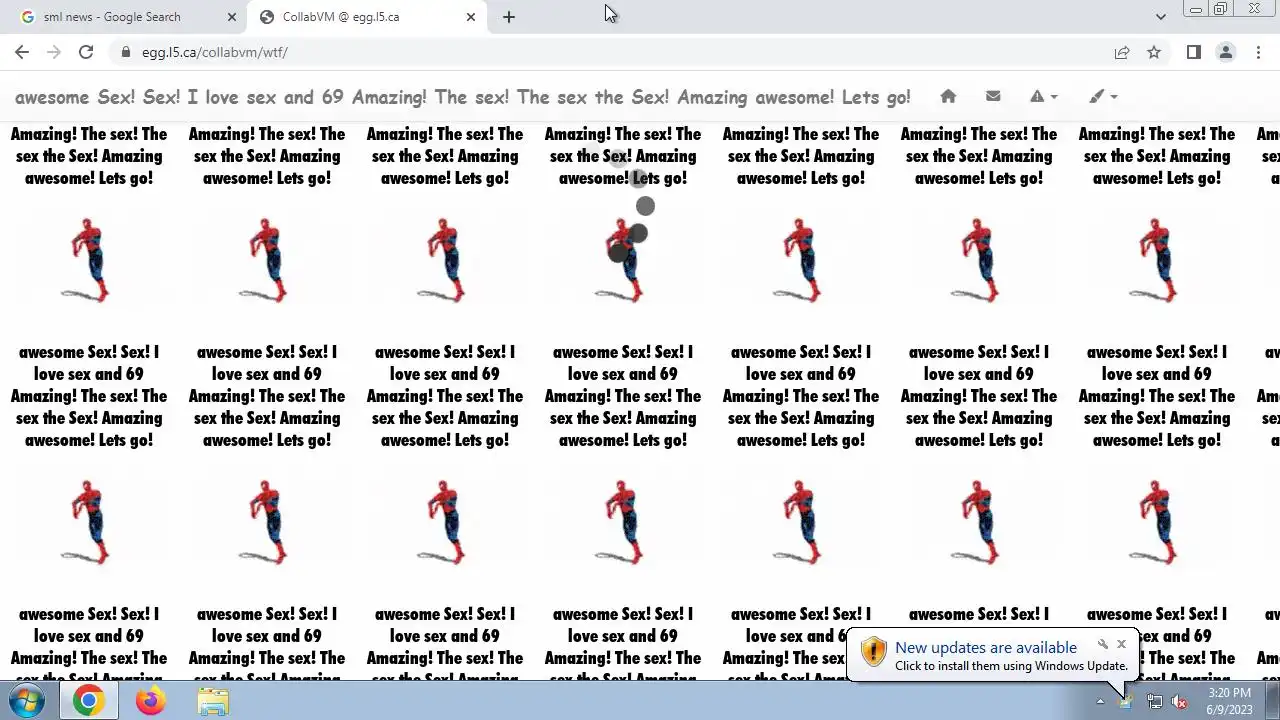Screen dimensions: 1280x720
Task: Show hidden system tray icons
Action: tap(1100, 701)
